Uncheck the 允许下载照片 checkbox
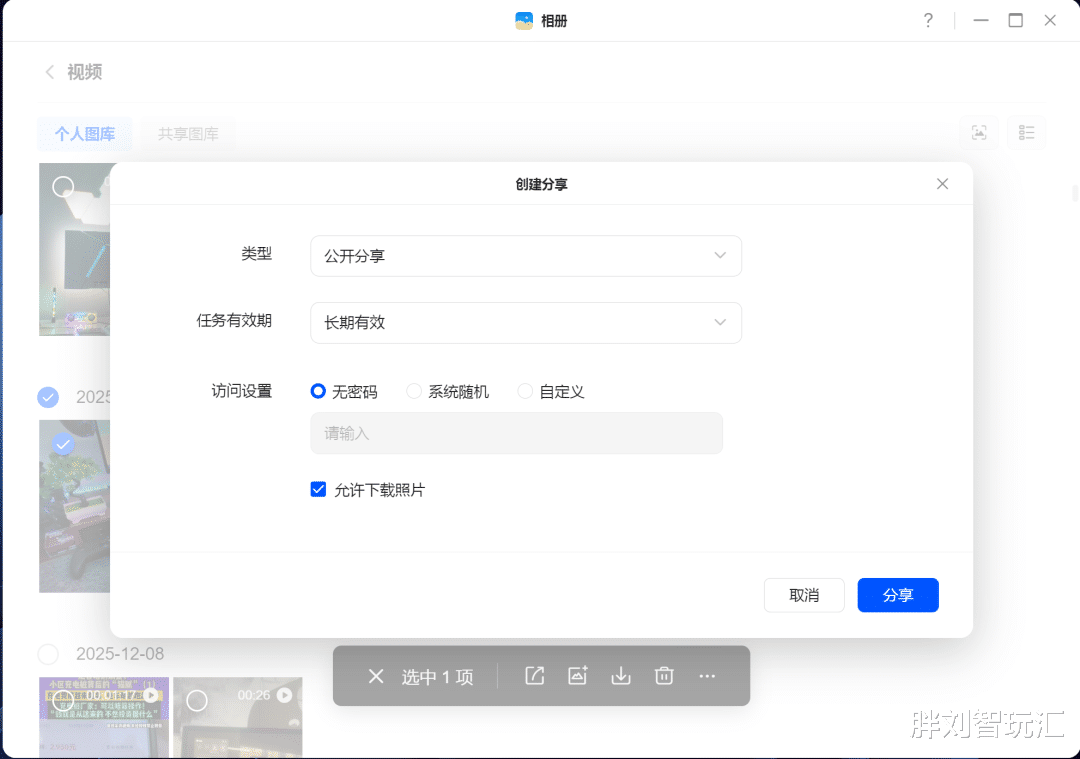The width and height of the screenshot is (1080, 759). (318, 490)
